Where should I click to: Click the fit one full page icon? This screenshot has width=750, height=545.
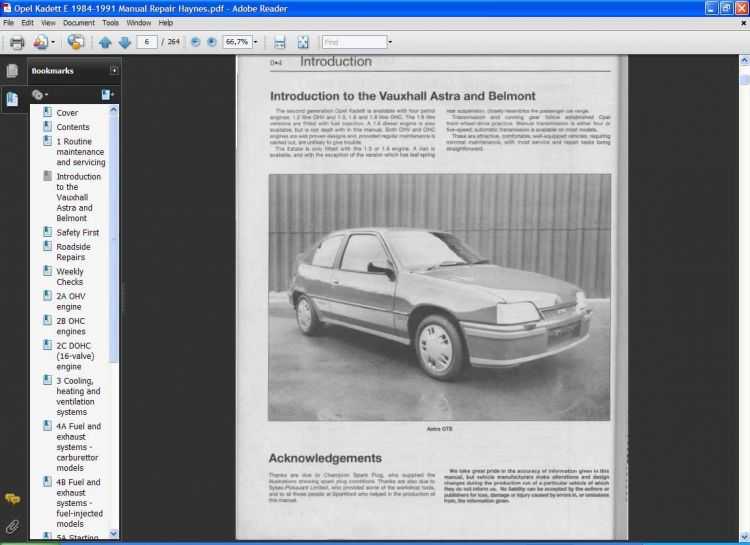pyautogui.click(x=303, y=42)
